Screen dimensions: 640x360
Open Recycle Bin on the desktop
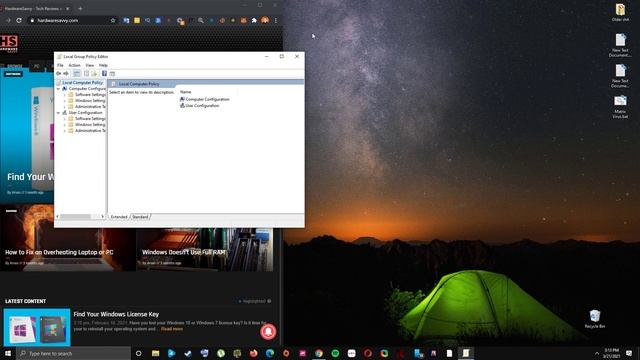[x=595, y=319]
